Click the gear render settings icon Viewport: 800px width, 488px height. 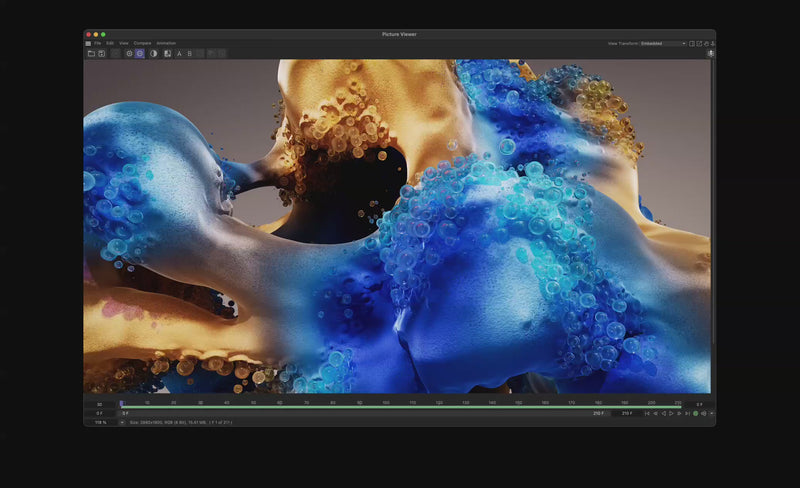(x=129, y=53)
